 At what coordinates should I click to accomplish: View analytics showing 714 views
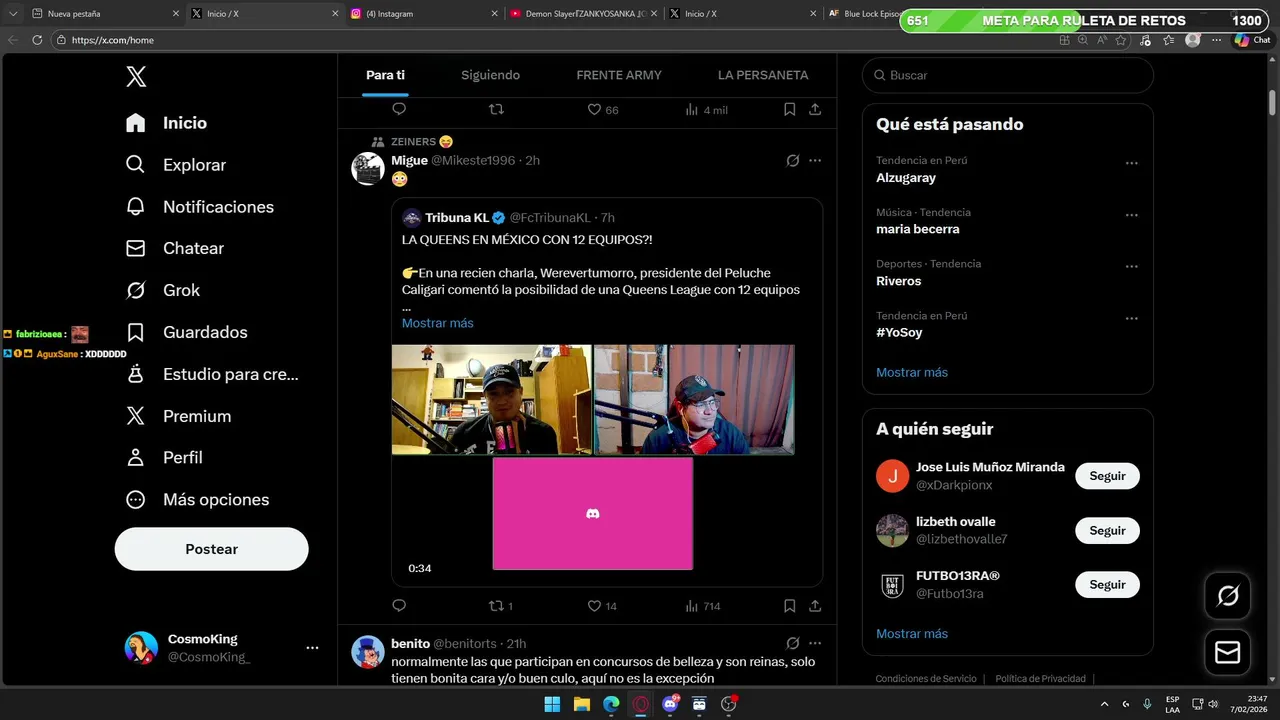pyautogui.click(x=703, y=606)
